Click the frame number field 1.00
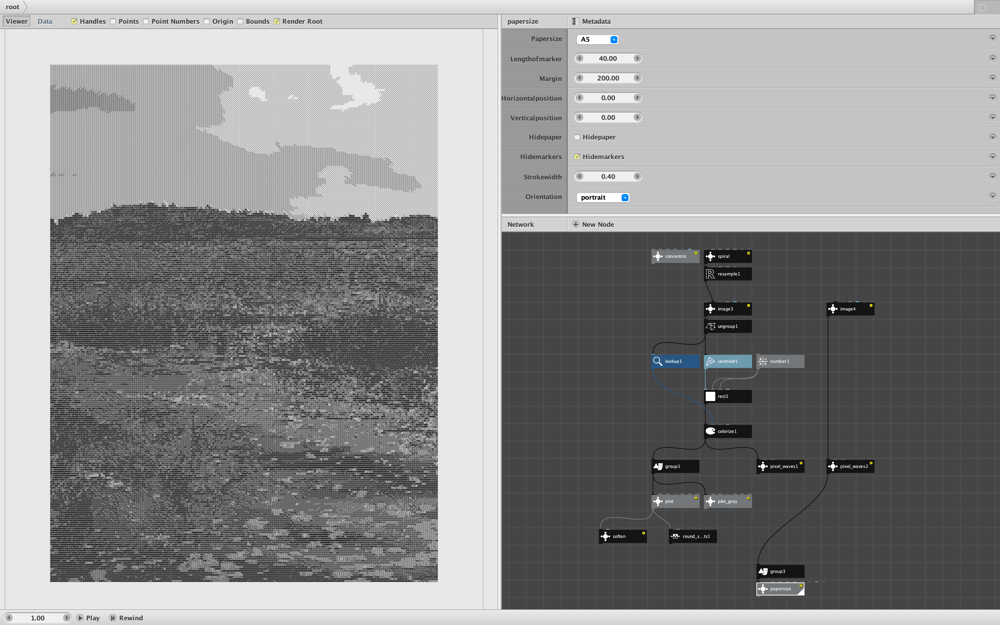1000x625 pixels. 38,617
